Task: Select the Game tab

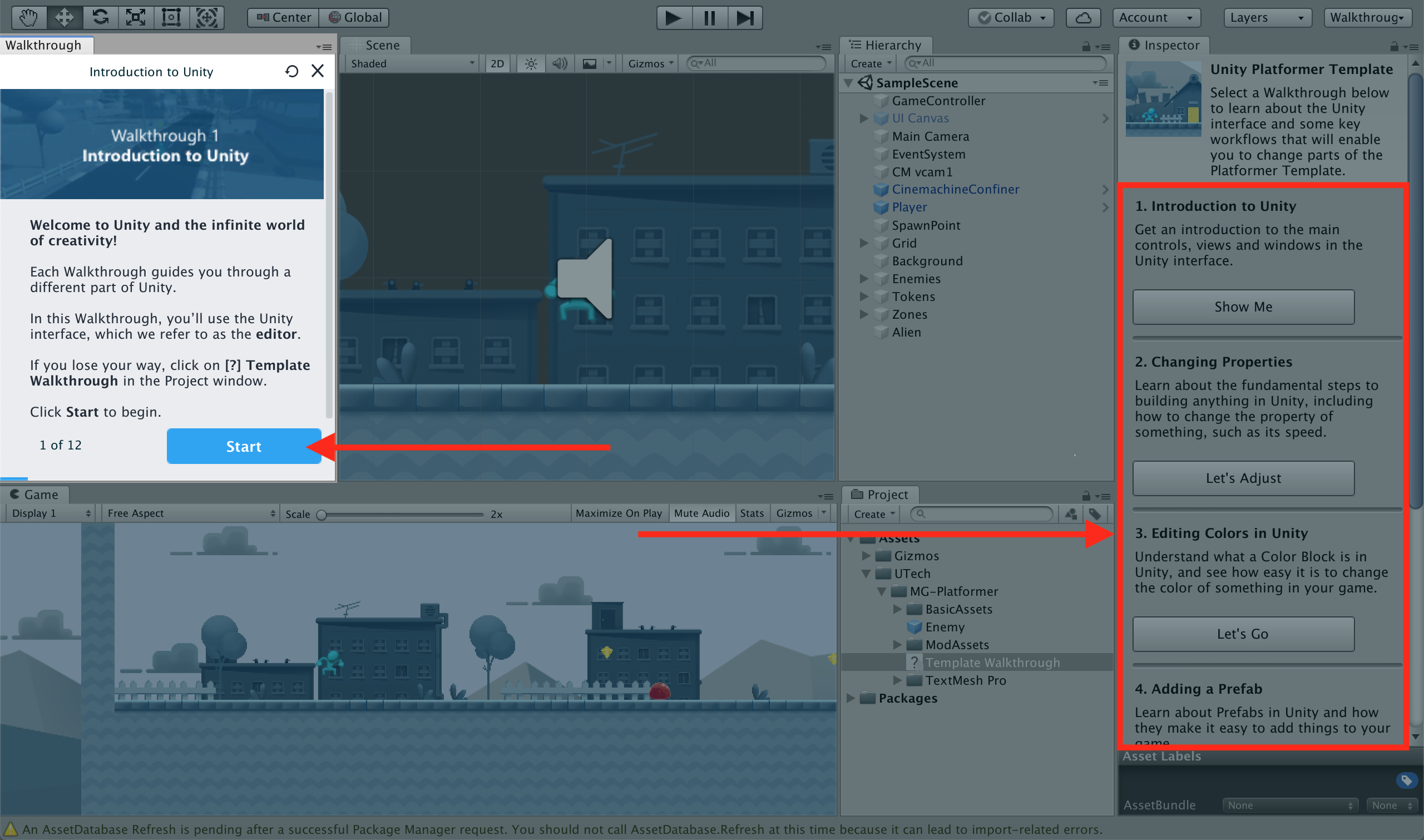Action: click(x=35, y=495)
